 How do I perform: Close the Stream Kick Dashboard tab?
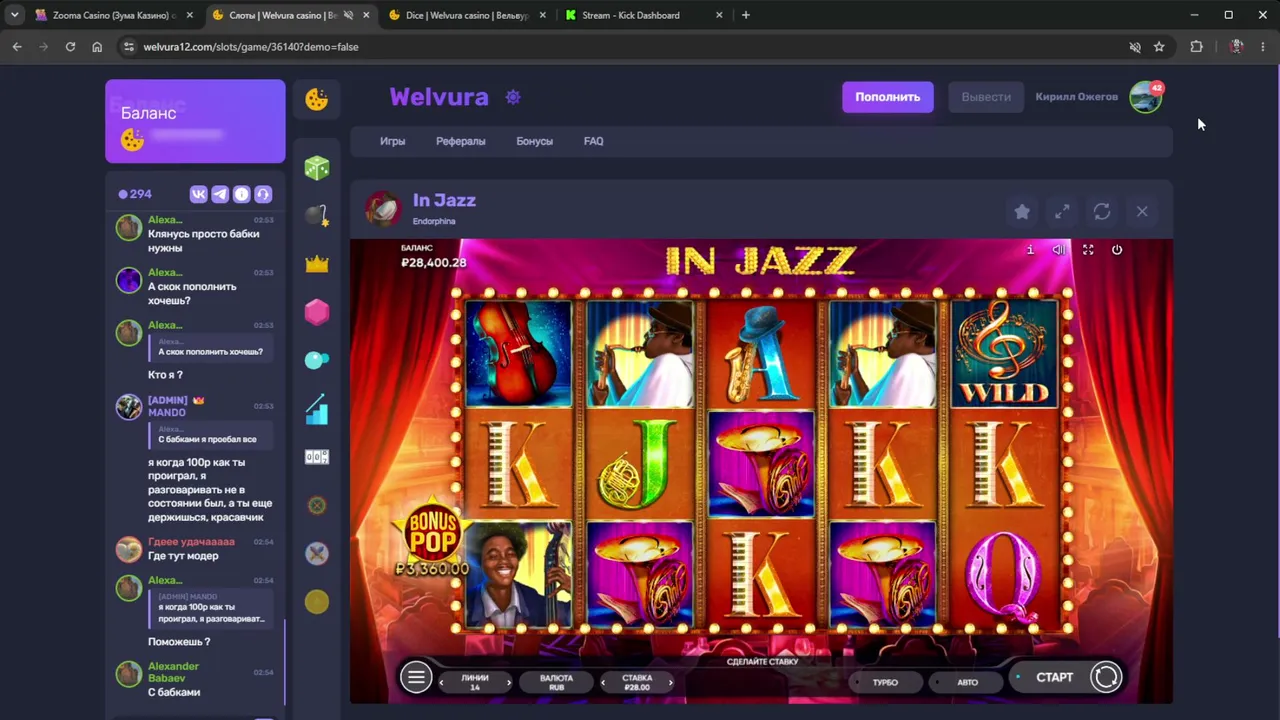(x=720, y=15)
